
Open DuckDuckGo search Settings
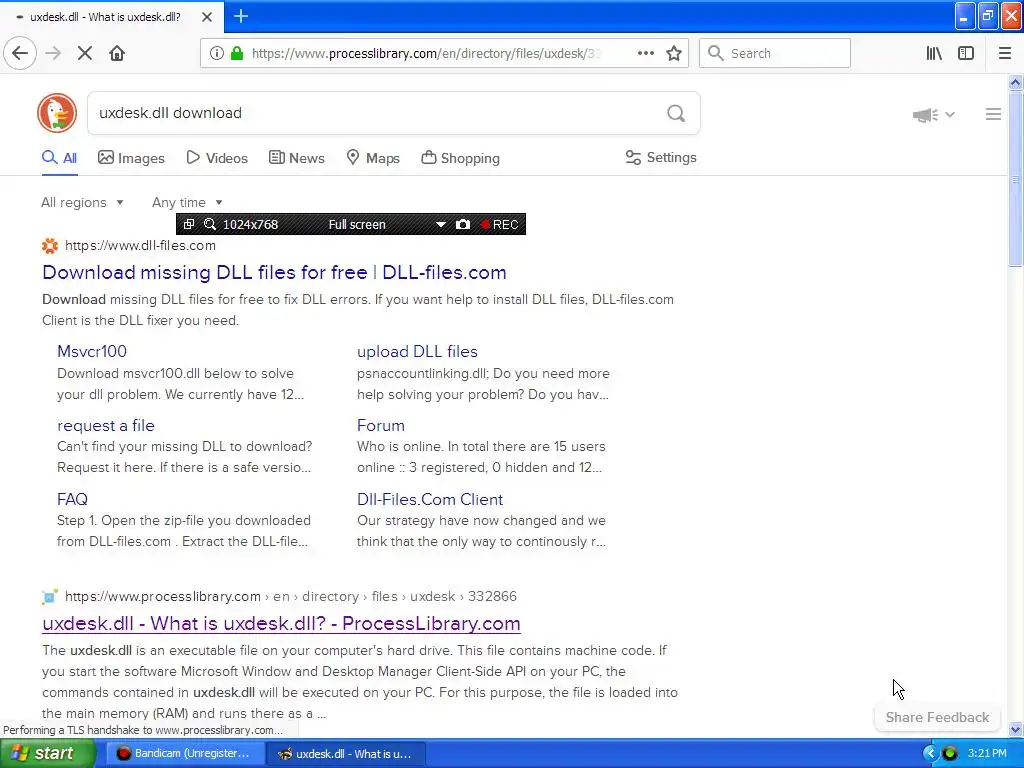661,157
